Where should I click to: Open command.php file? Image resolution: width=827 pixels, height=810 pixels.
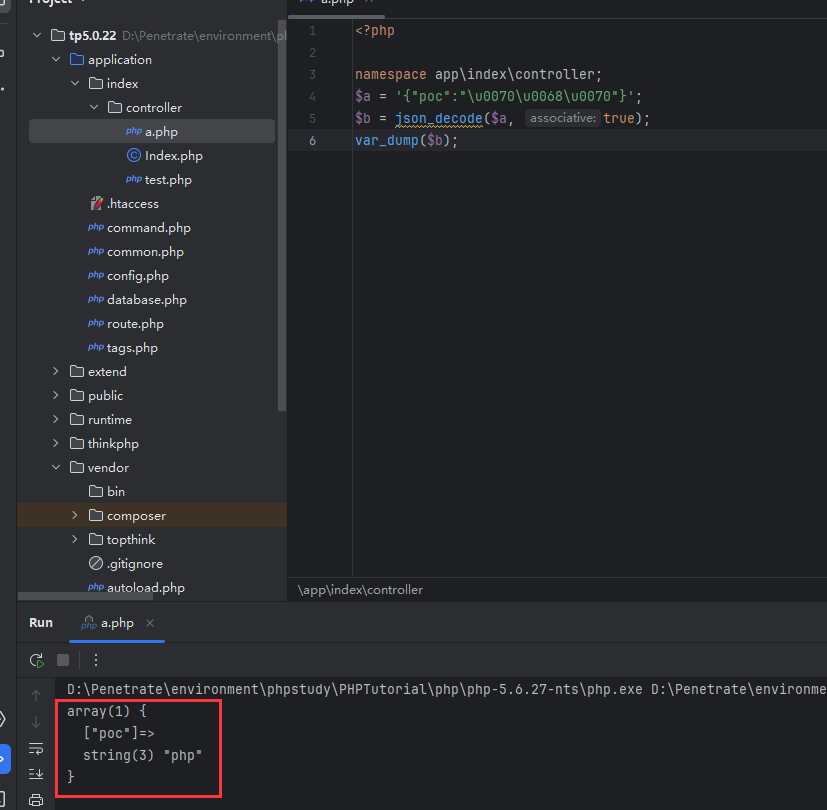click(149, 228)
